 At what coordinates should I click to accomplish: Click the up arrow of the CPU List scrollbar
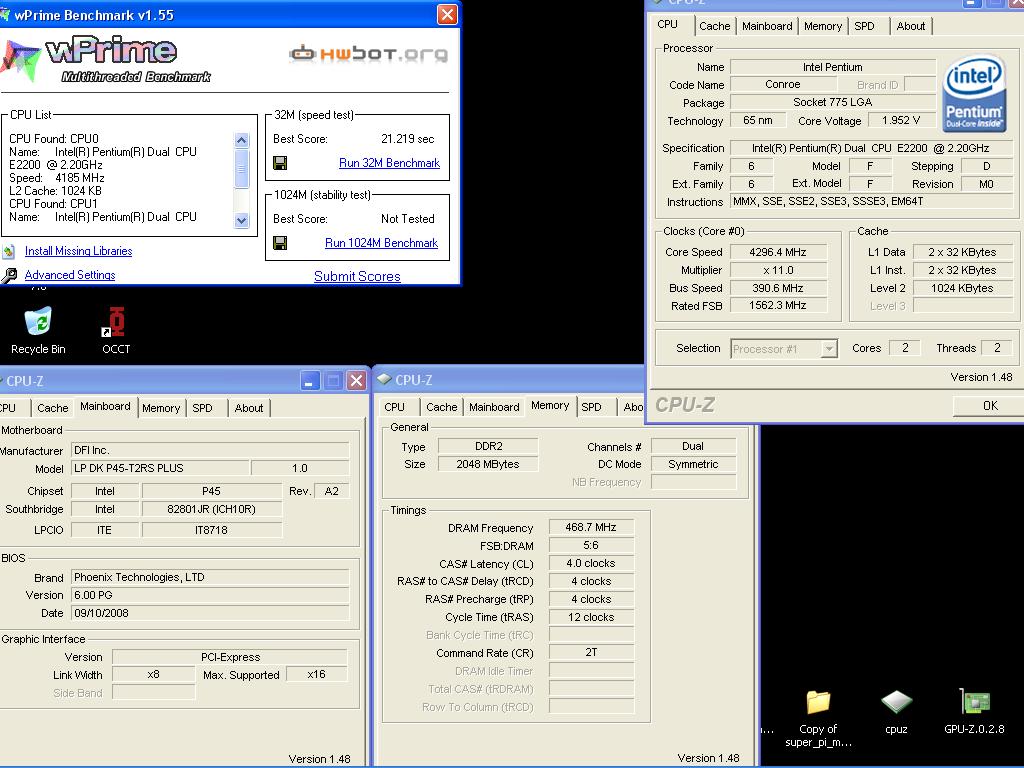click(242, 140)
